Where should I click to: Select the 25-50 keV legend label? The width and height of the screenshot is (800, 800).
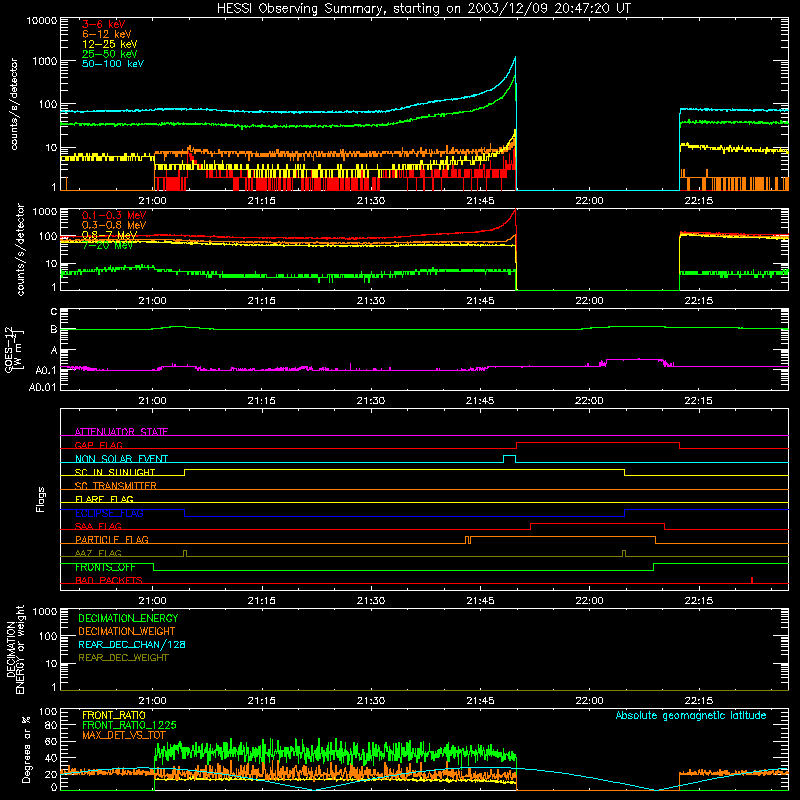point(109,54)
